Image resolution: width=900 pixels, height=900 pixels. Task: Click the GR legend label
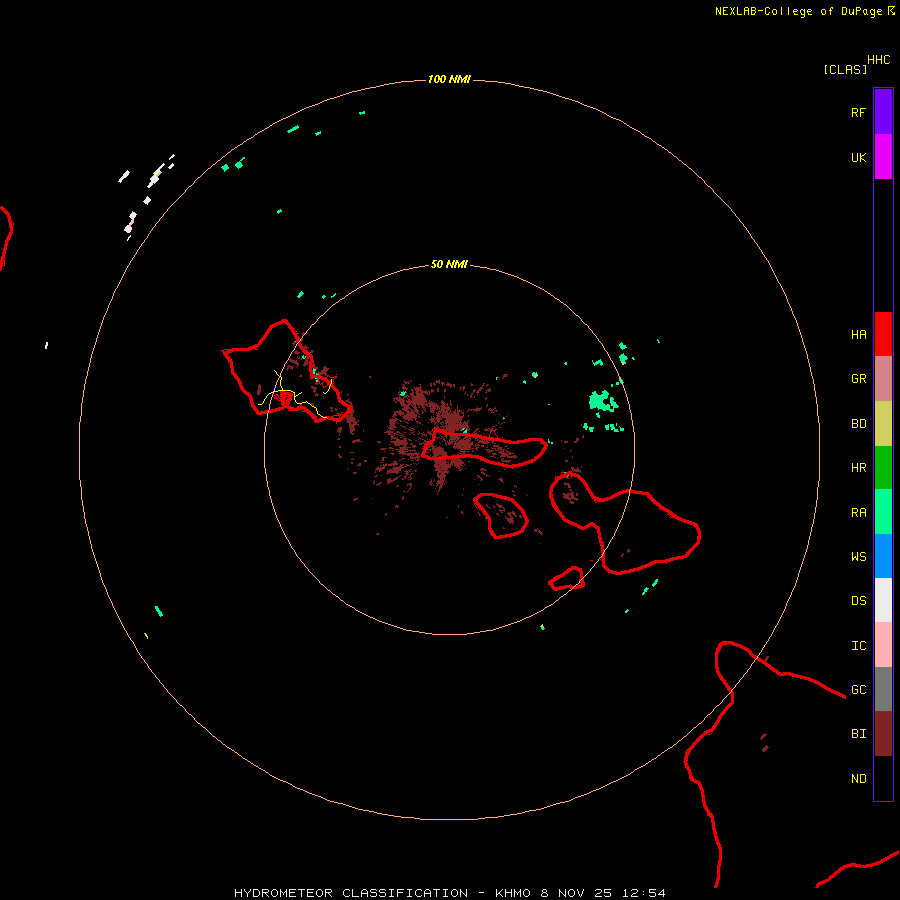click(x=858, y=379)
